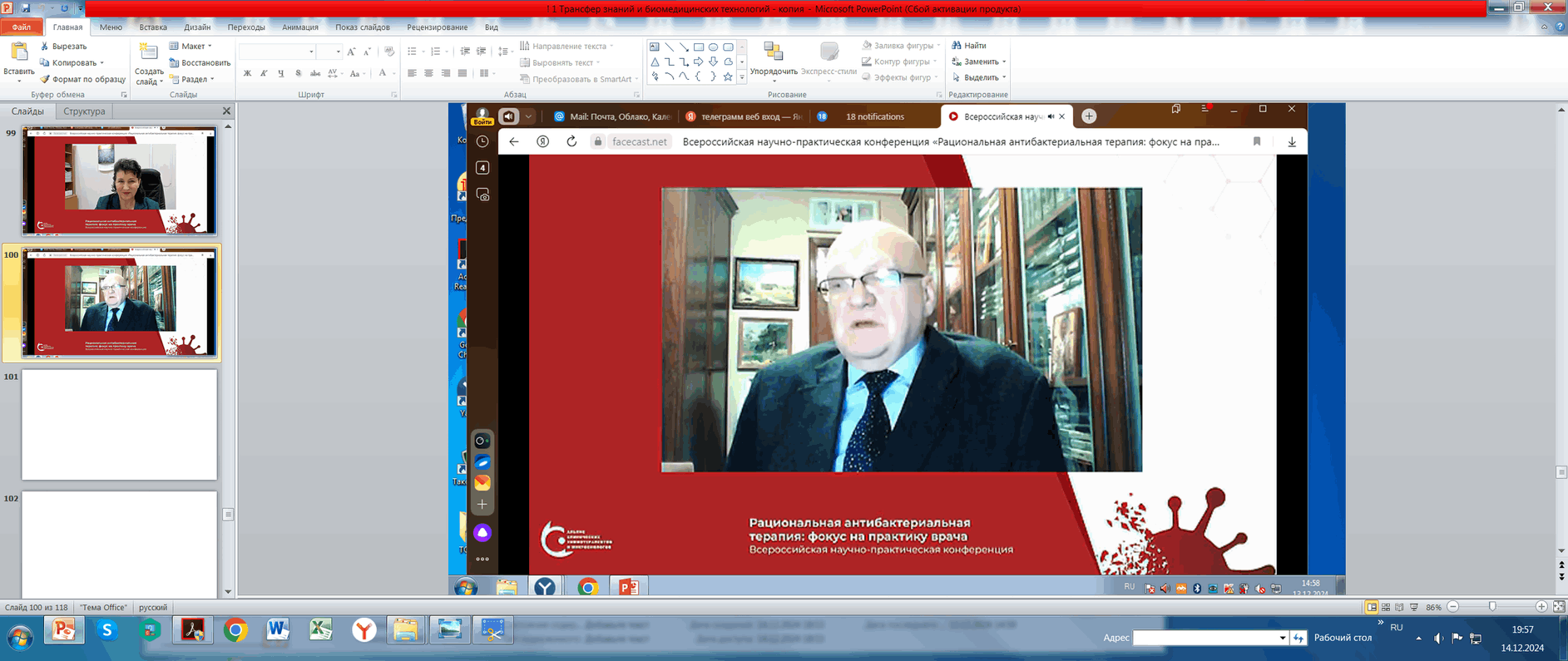Select the right block arrow shape
This screenshot has height=661, width=1568.
[699, 62]
